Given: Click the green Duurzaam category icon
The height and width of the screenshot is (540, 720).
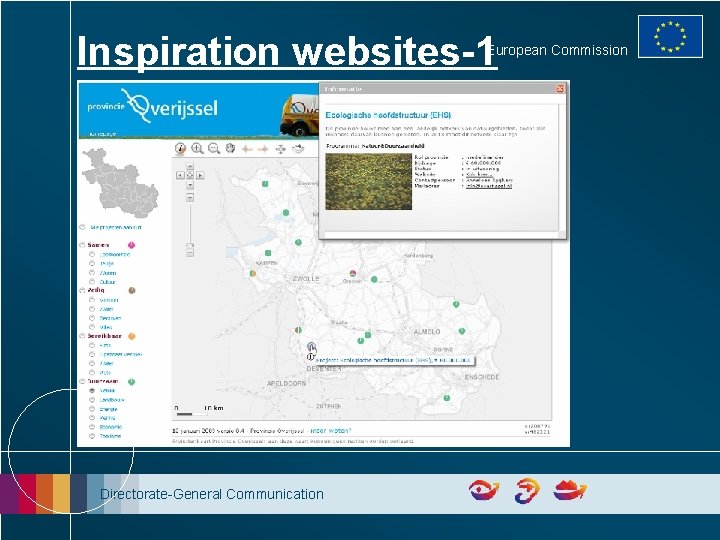Looking at the screenshot, I should 132,382.
